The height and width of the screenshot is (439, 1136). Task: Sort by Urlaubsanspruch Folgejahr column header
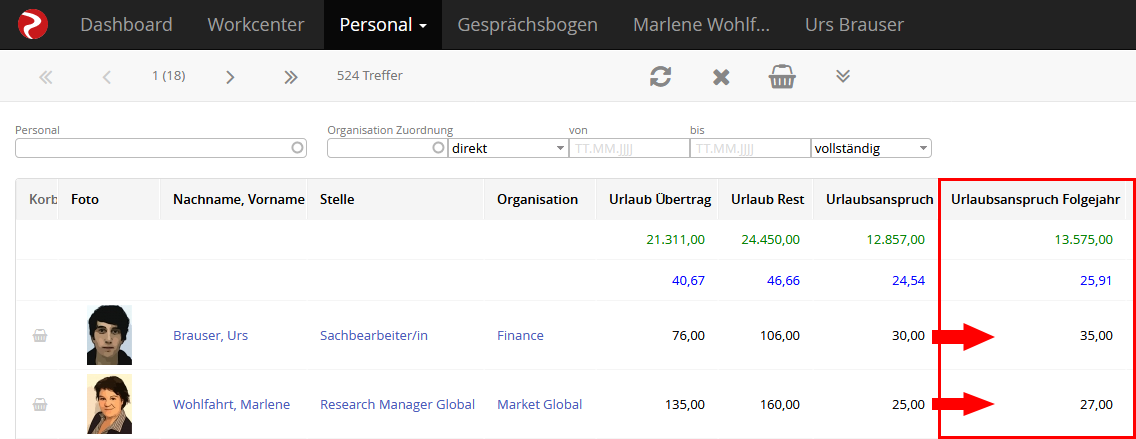tap(1036, 199)
